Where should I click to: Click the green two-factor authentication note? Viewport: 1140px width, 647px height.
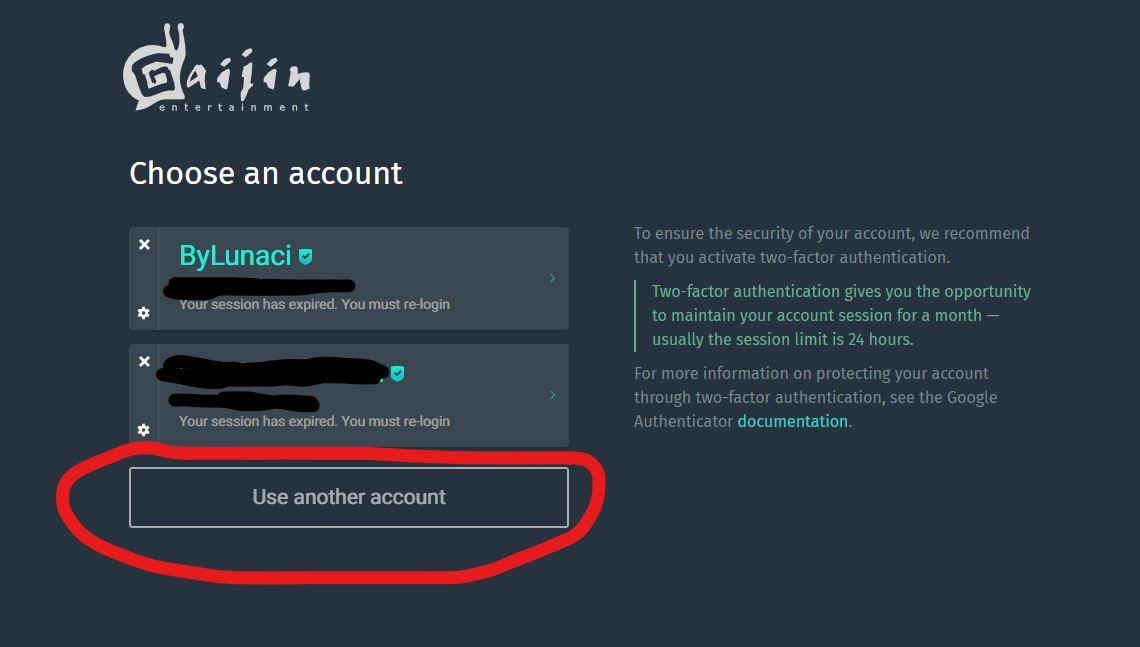[x=841, y=315]
